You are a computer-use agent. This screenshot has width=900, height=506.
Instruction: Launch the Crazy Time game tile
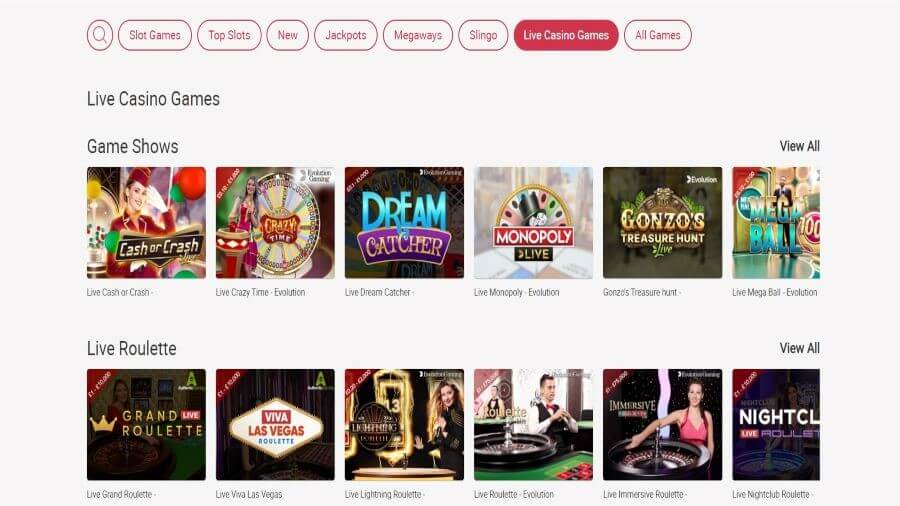click(276, 223)
